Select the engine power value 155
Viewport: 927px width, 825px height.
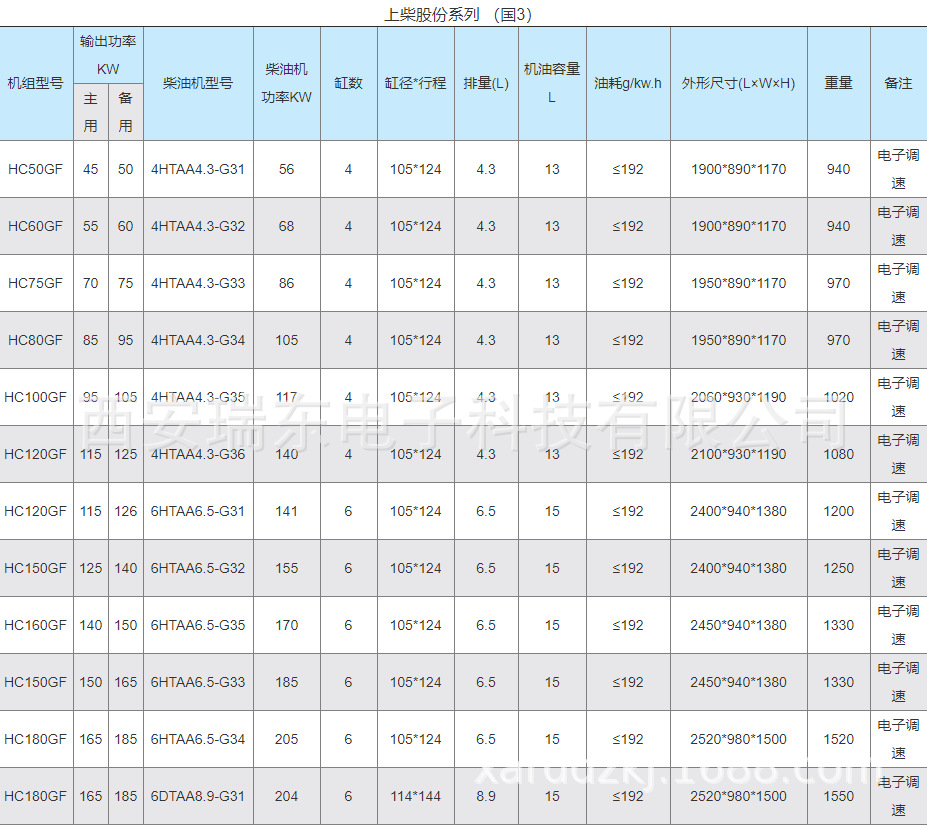[x=287, y=568]
